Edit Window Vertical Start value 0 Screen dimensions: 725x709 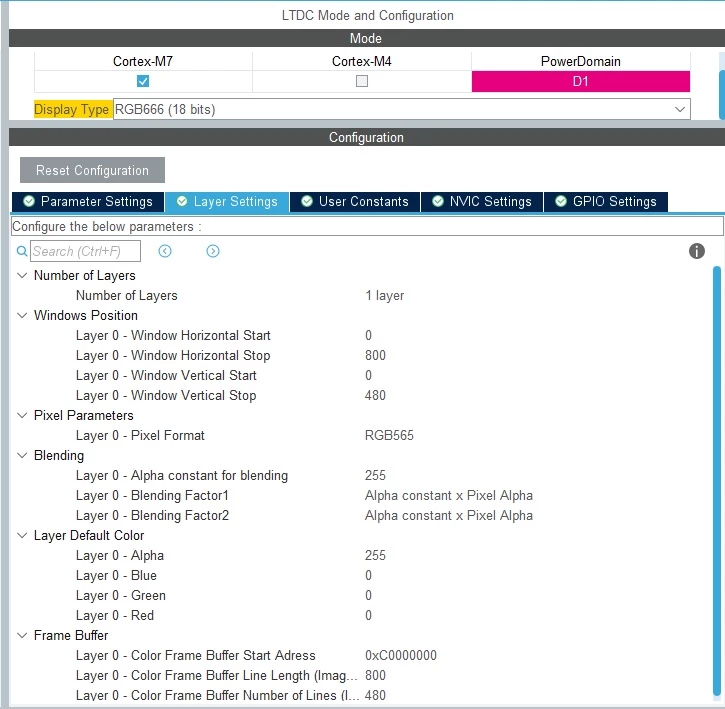click(x=369, y=376)
